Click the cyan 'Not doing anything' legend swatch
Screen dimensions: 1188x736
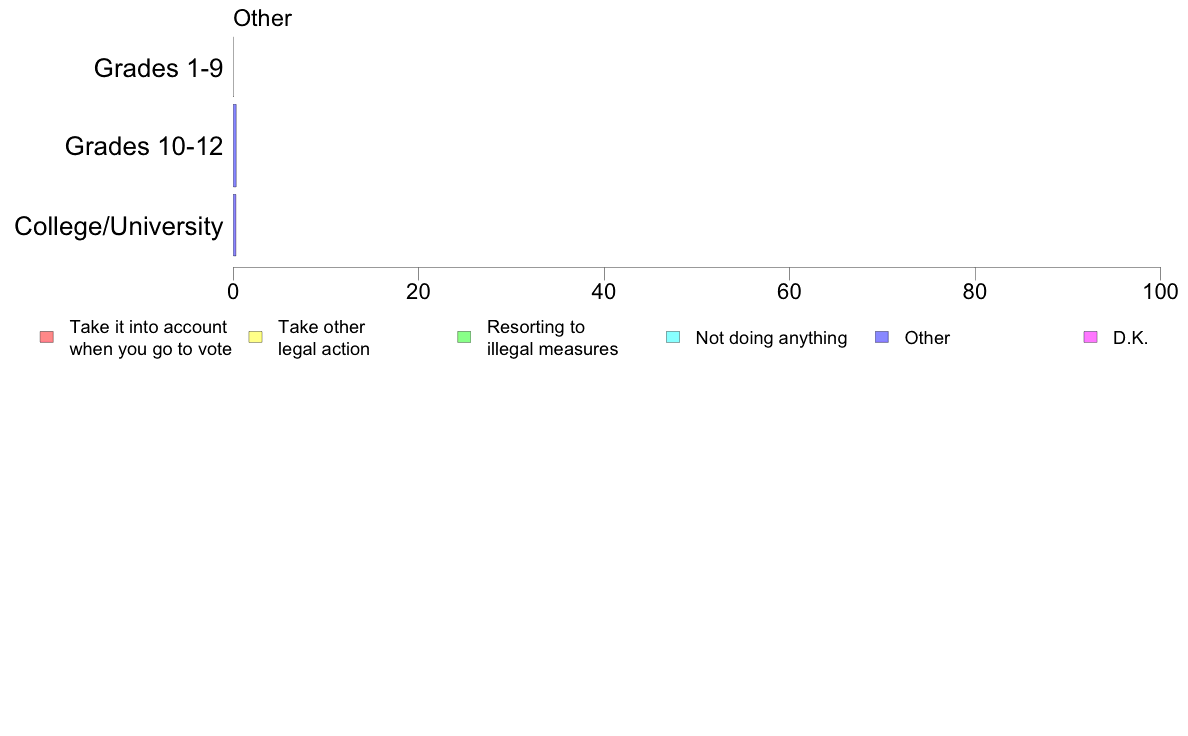(x=673, y=337)
